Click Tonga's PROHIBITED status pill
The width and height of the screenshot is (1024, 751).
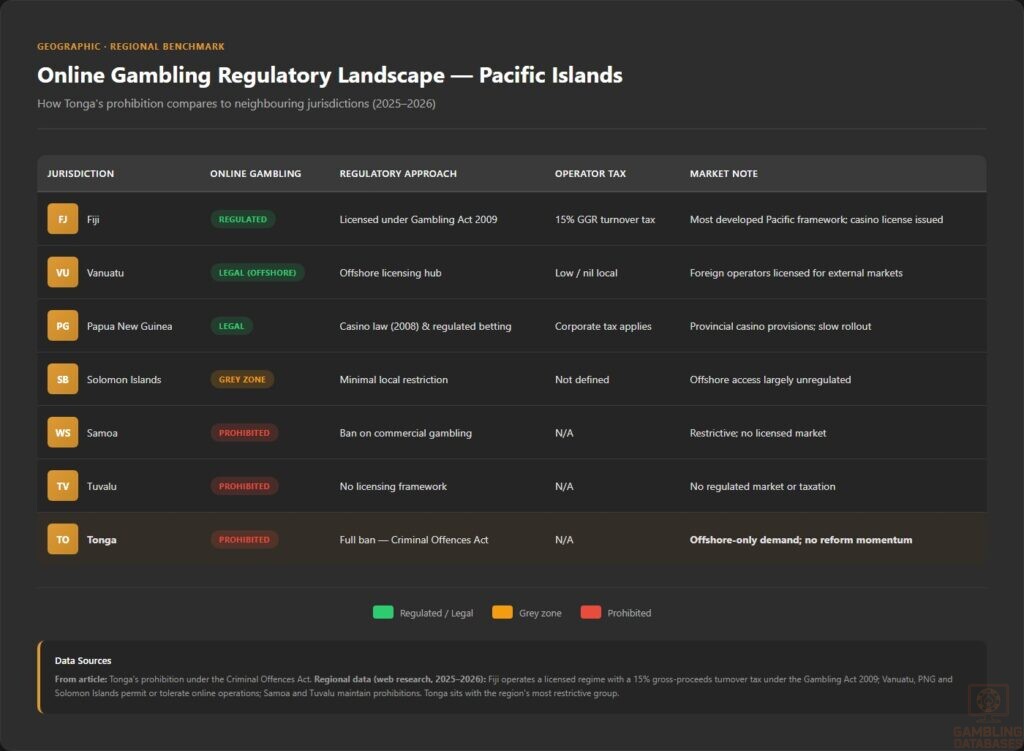(244, 539)
